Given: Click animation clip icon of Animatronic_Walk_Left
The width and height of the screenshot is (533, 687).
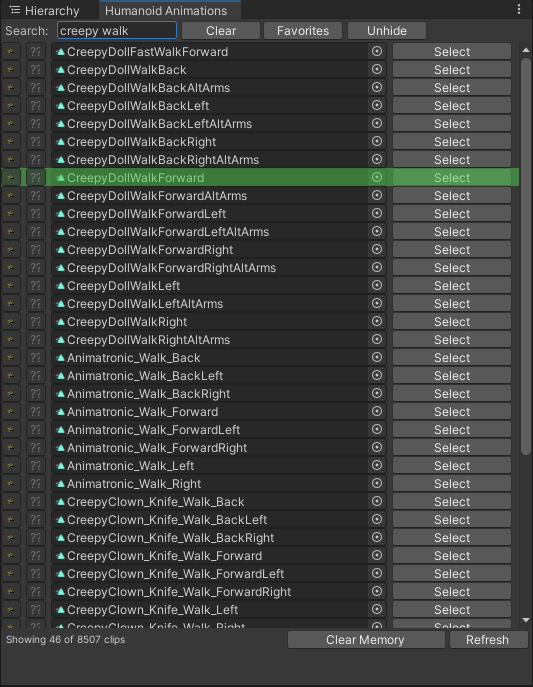Looking at the screenshot, I should [x=61, y=465].
